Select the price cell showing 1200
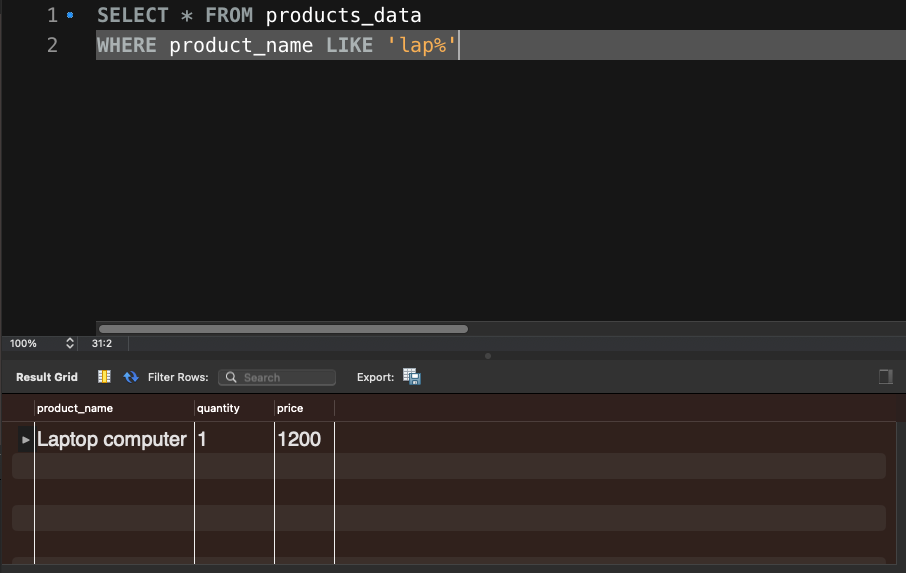The image size is (906, 573). tap(299, 440)
